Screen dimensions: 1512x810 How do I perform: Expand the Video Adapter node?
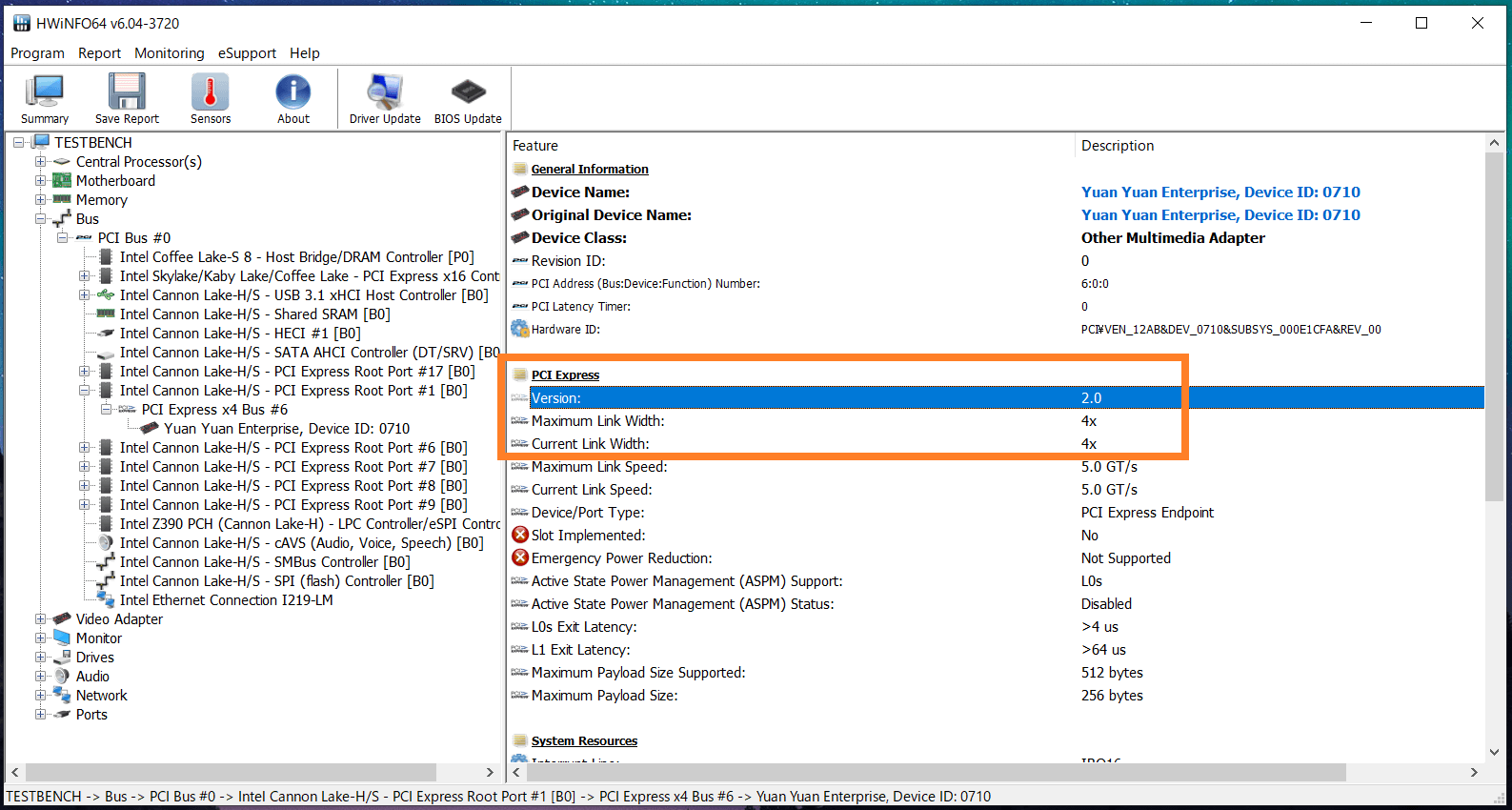(x=41, y=618)
